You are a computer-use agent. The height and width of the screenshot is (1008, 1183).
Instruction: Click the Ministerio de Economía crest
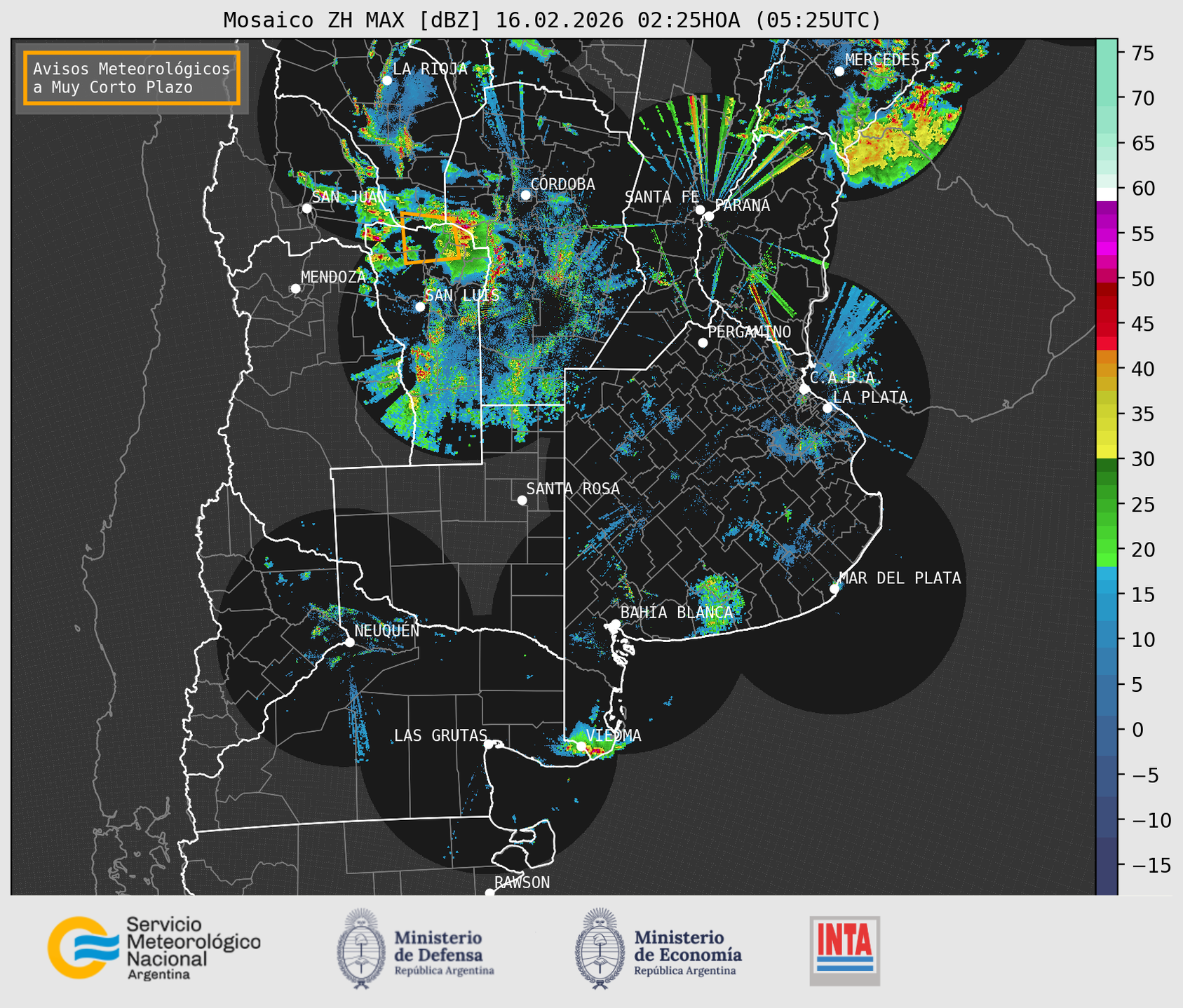tap(600, 948)
